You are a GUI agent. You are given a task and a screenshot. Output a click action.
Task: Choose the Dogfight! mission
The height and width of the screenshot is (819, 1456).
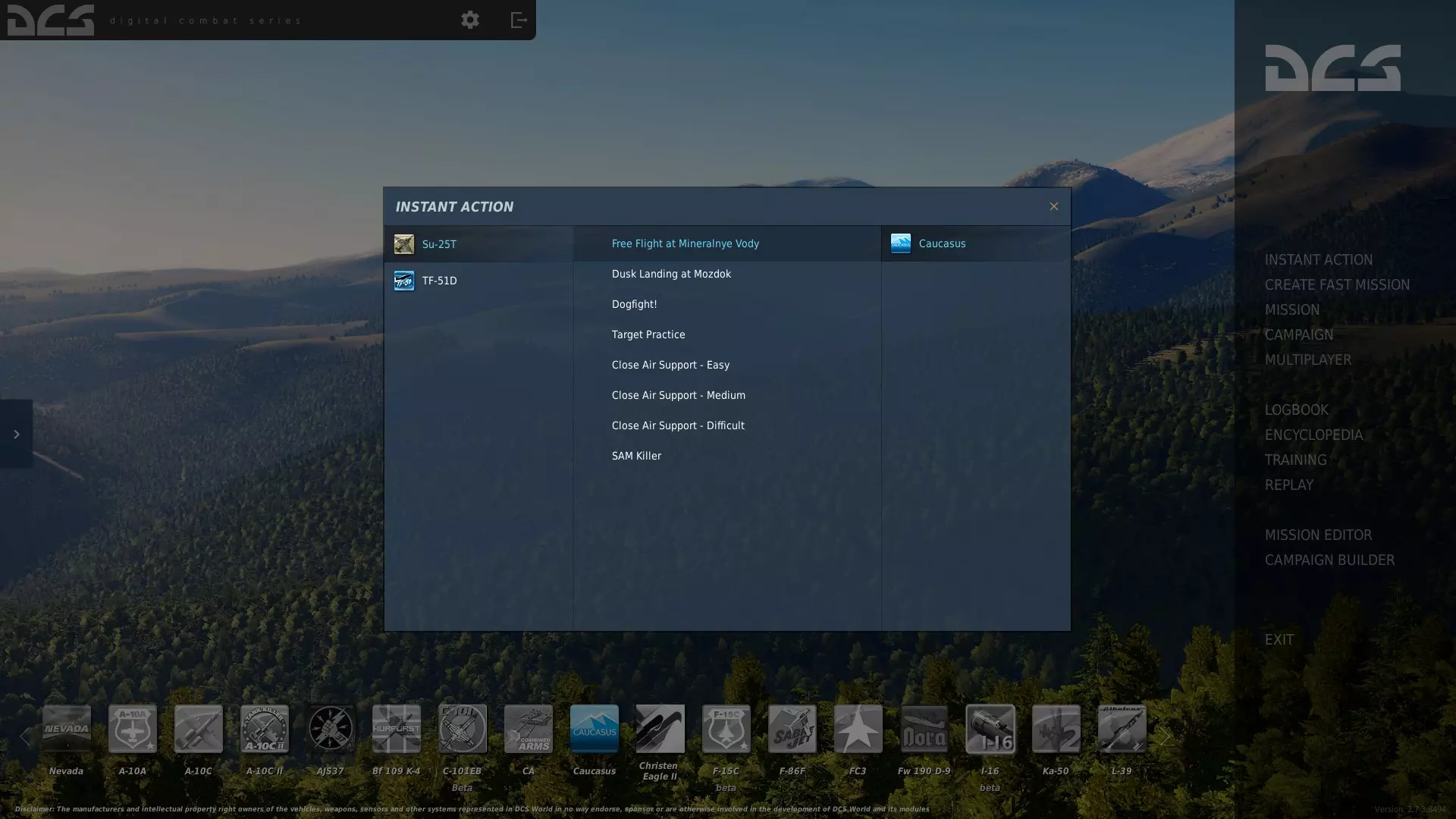pyautogui.click(x=634, y=304)
